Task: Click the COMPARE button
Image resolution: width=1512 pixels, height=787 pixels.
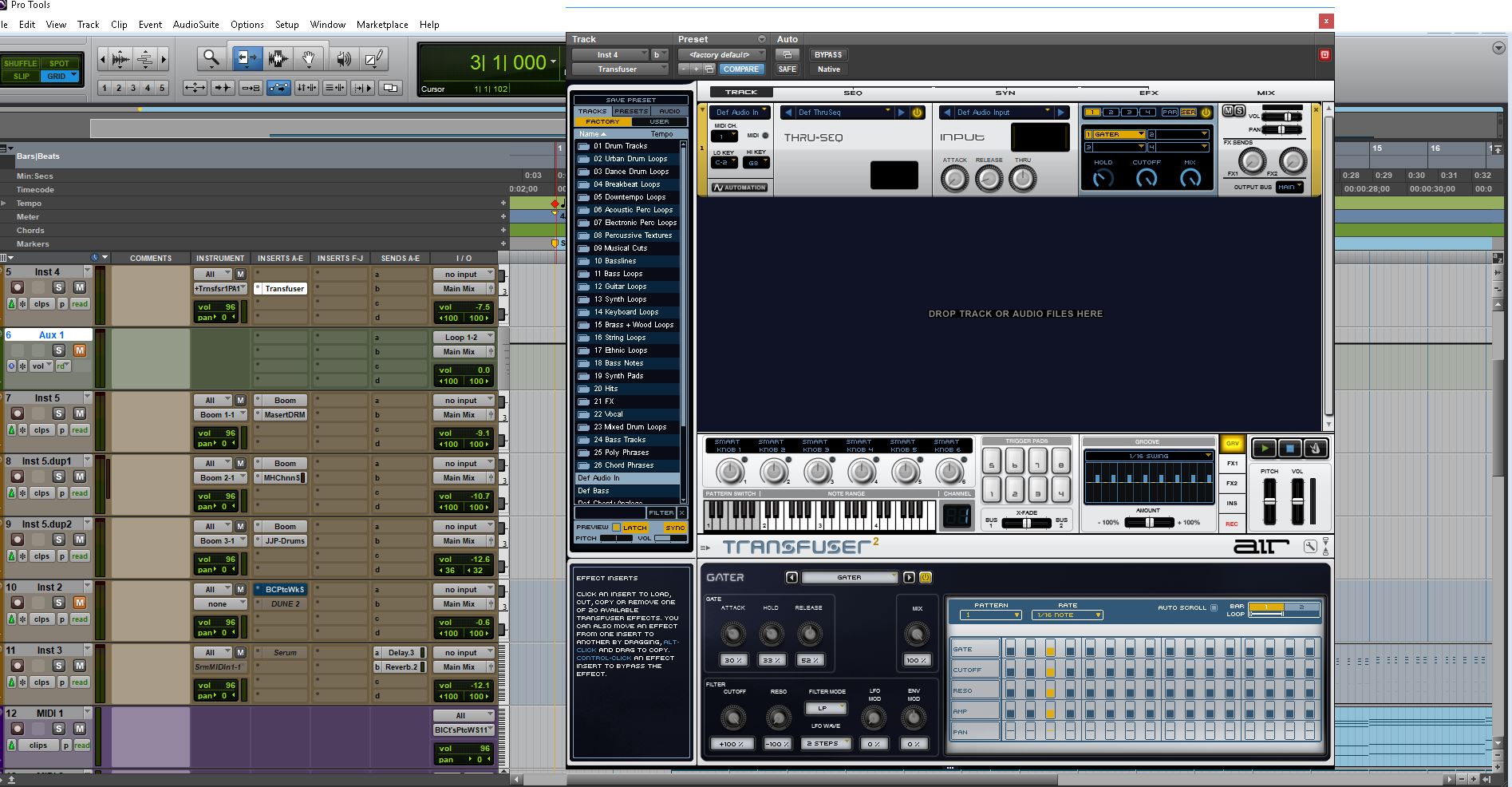Action: point(741,69)
